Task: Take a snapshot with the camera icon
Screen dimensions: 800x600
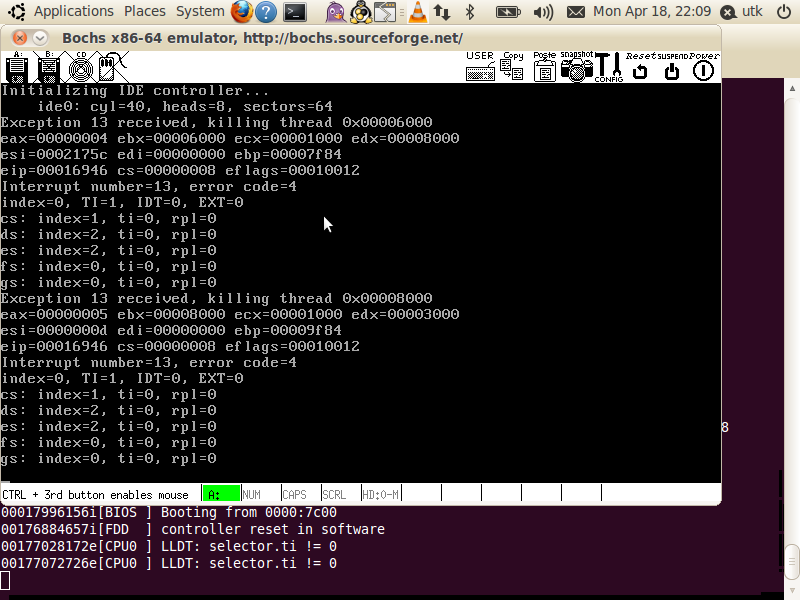Action: [x=577, y=66]
